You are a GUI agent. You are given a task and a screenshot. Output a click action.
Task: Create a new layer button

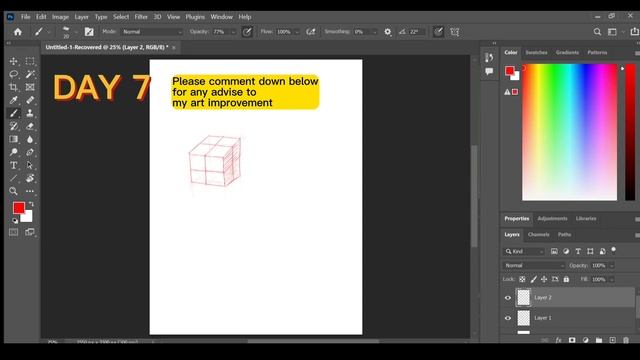click(613, 340)
